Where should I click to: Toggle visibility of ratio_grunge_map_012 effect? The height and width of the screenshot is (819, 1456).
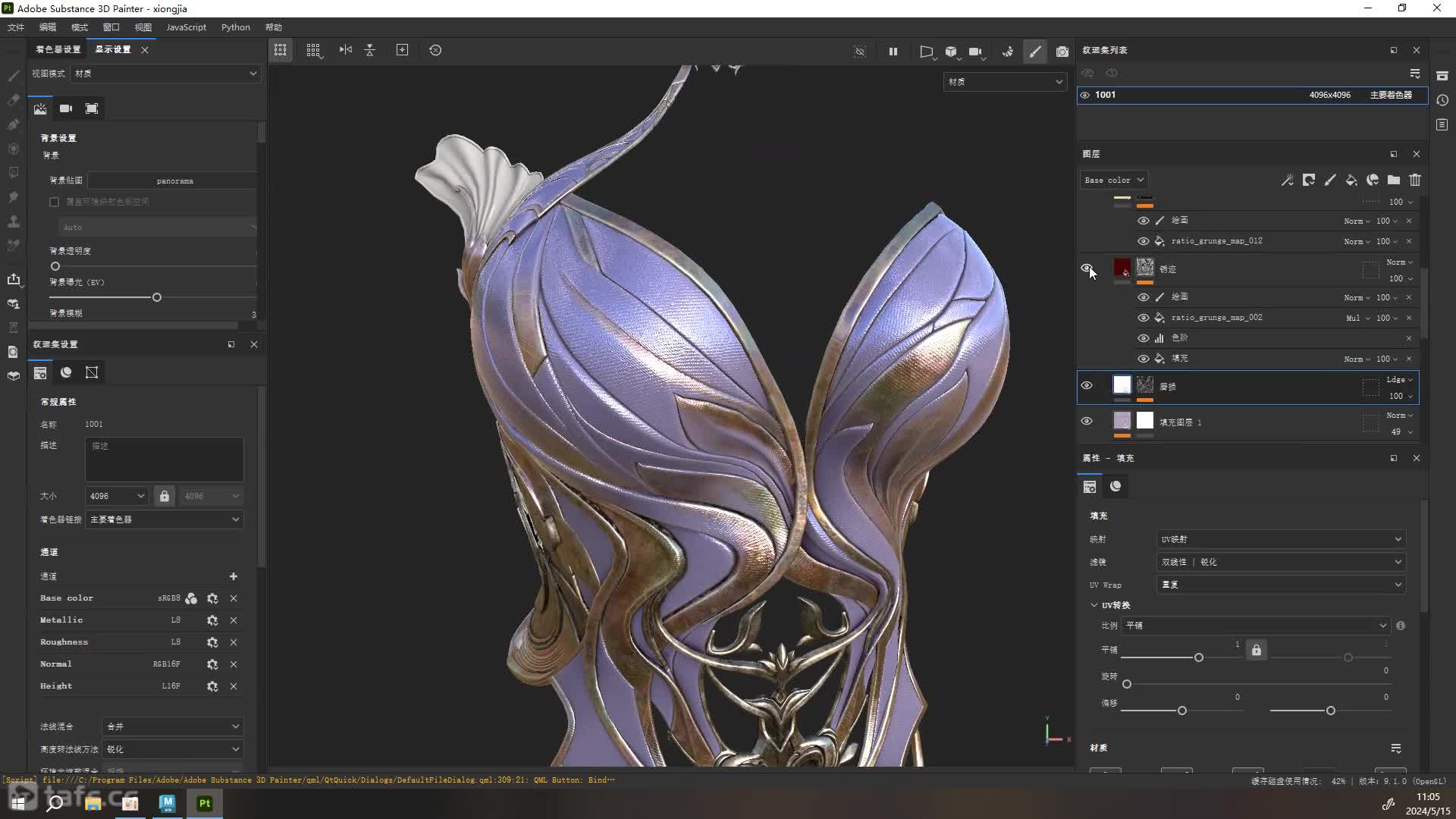click(1144, 241)
